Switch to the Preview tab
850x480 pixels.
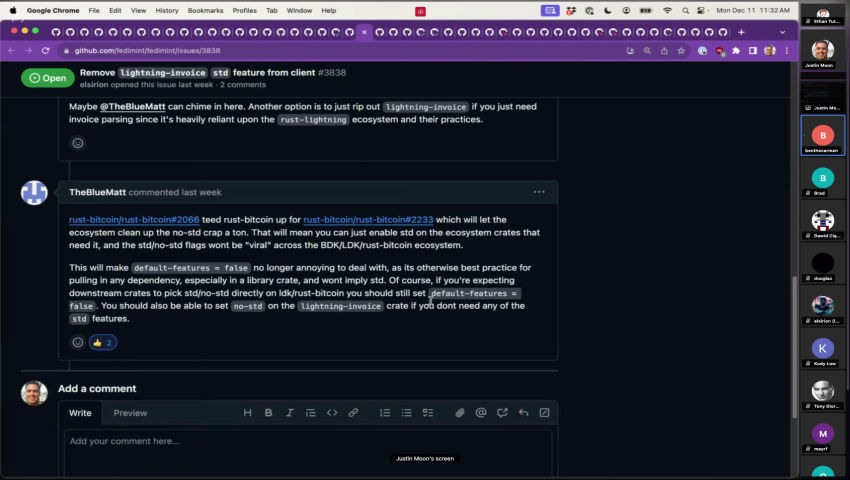point(130,412)
